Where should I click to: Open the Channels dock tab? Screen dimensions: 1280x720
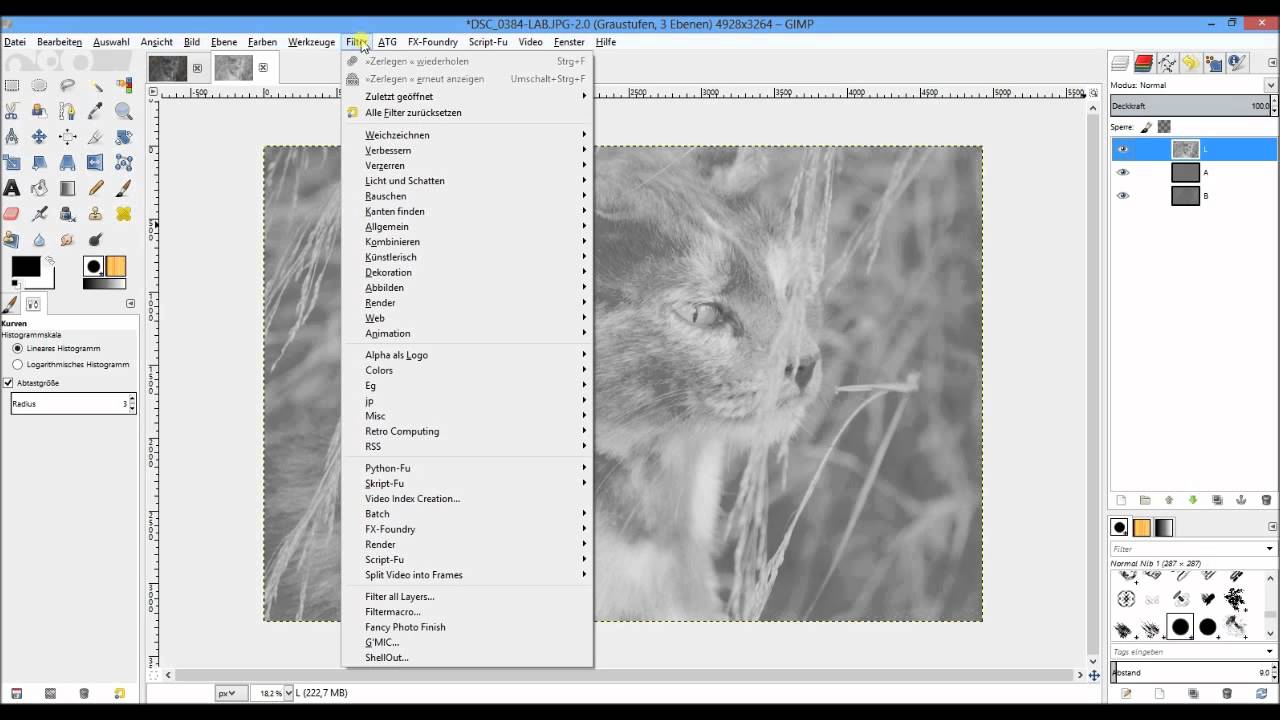[1143, 63]
